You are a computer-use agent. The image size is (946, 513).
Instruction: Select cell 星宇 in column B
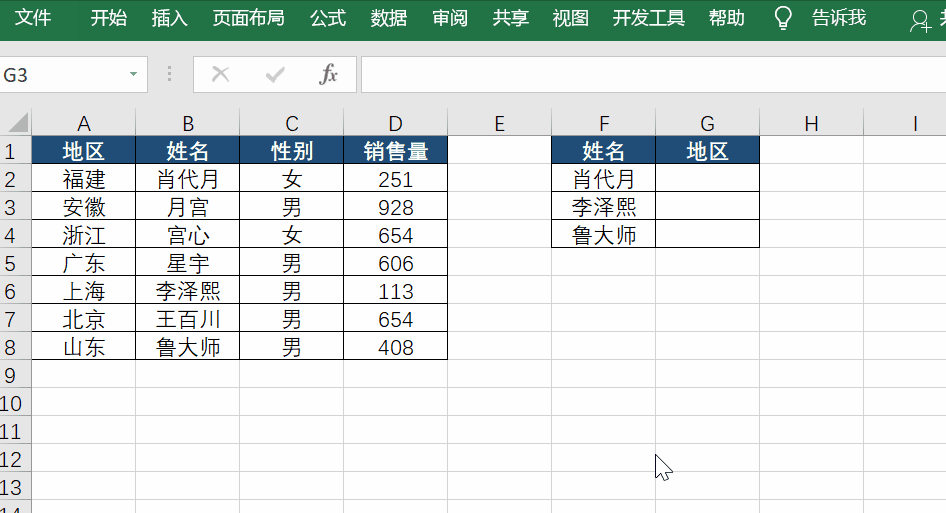188,263
